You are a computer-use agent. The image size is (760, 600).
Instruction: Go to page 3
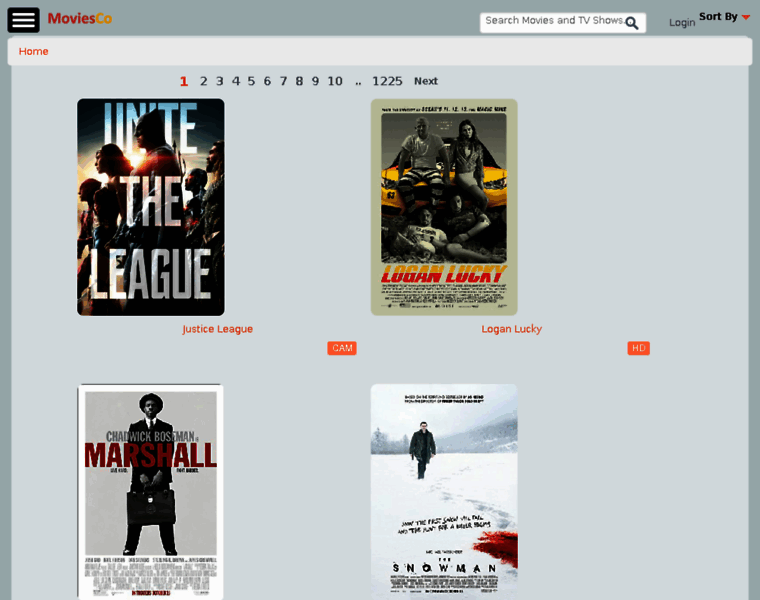(x=220, y=81)
